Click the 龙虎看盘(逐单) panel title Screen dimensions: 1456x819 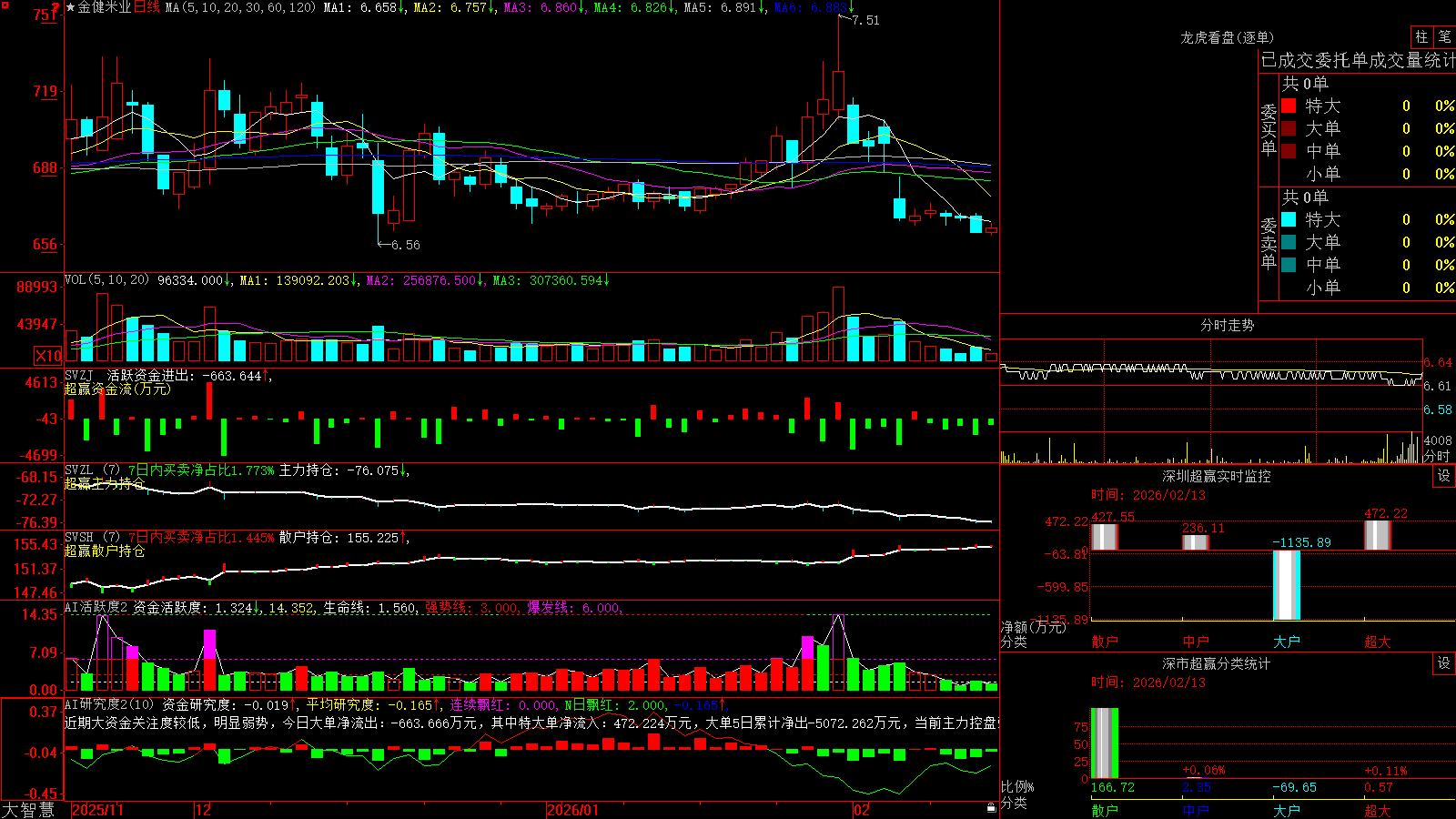(1227, 37)
